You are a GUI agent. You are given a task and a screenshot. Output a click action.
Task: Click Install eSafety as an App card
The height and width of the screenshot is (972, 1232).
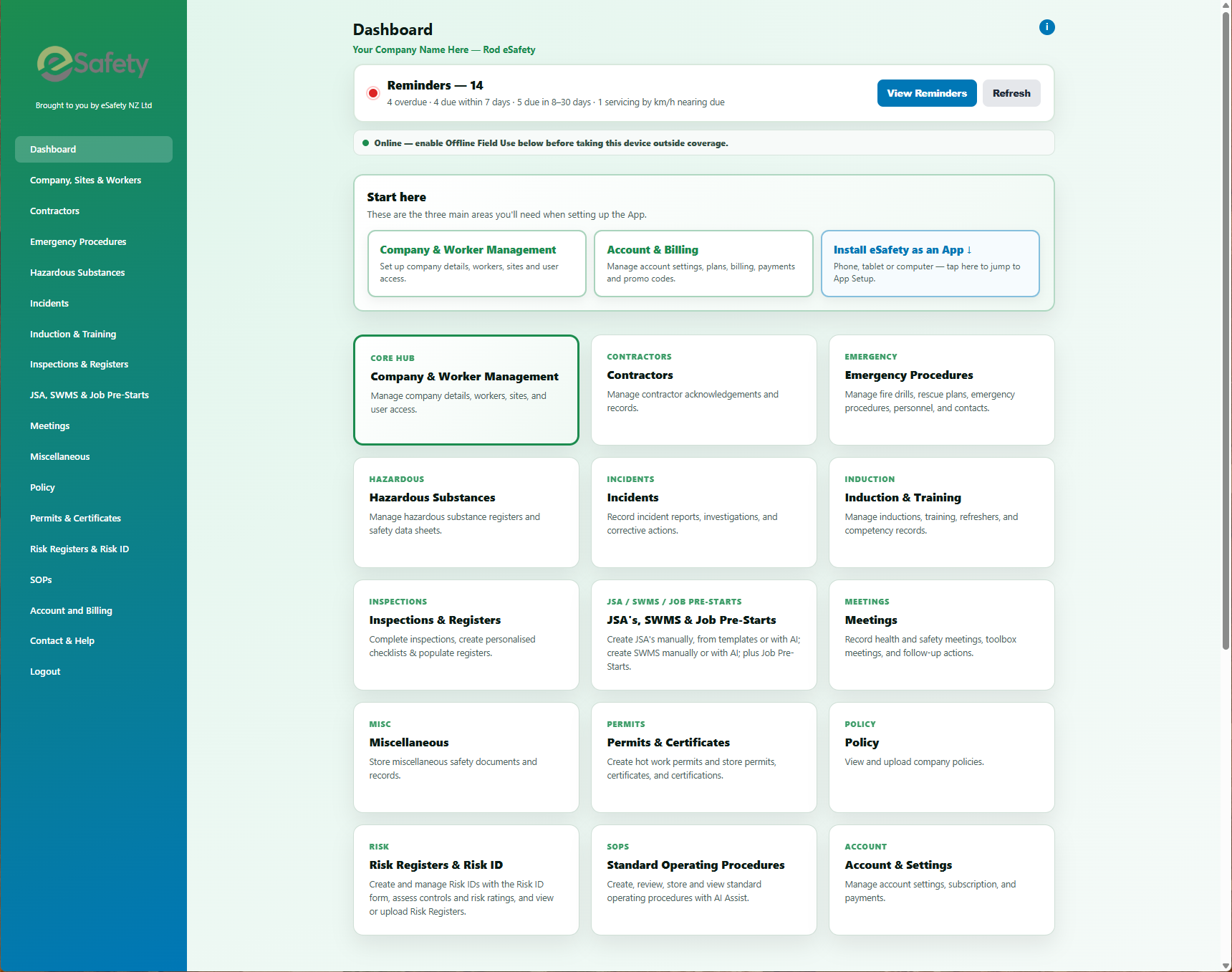tap(930, 263)
